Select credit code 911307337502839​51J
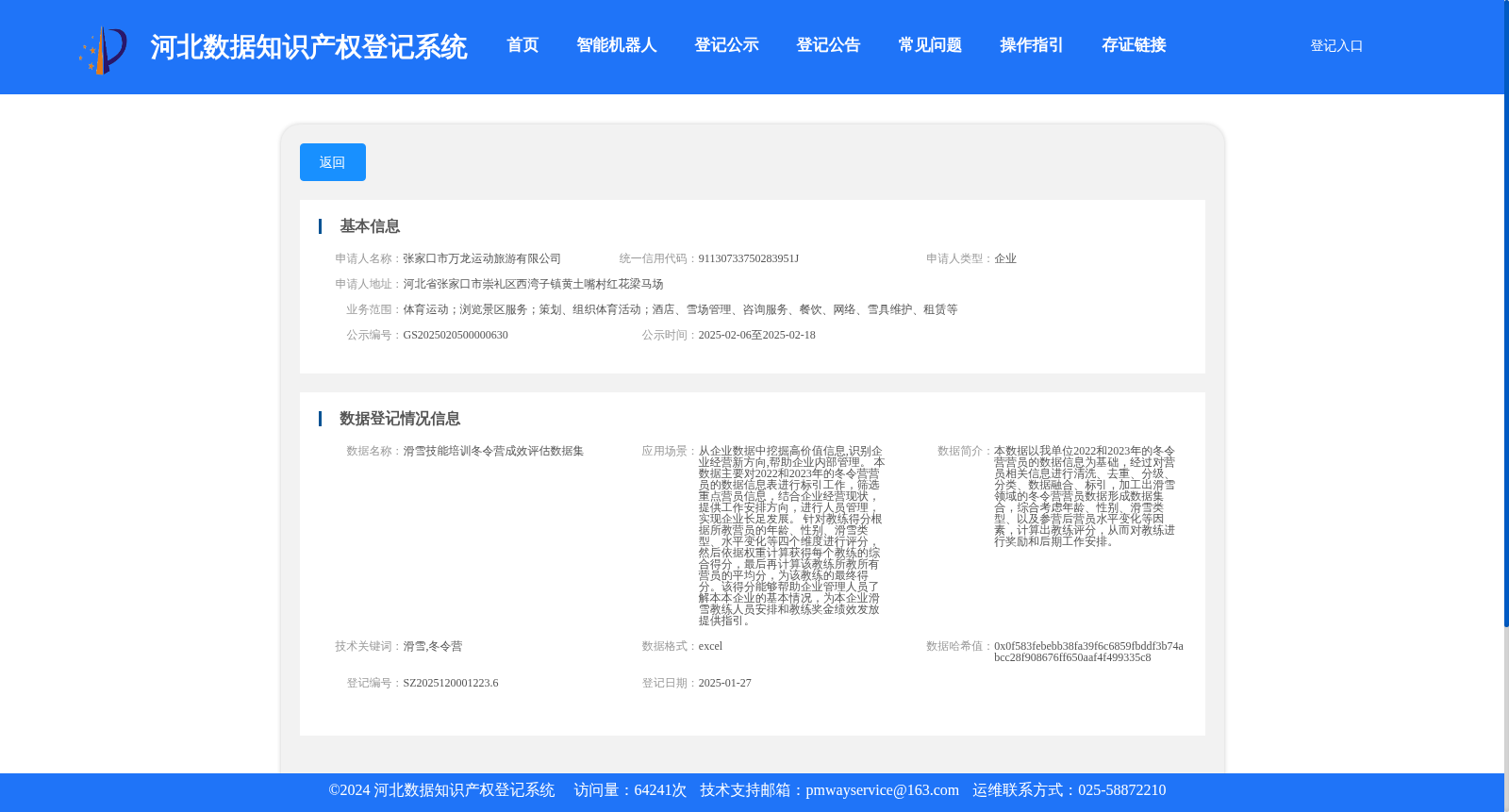This screenshot has height=812, width=1509. click(749, 258)
